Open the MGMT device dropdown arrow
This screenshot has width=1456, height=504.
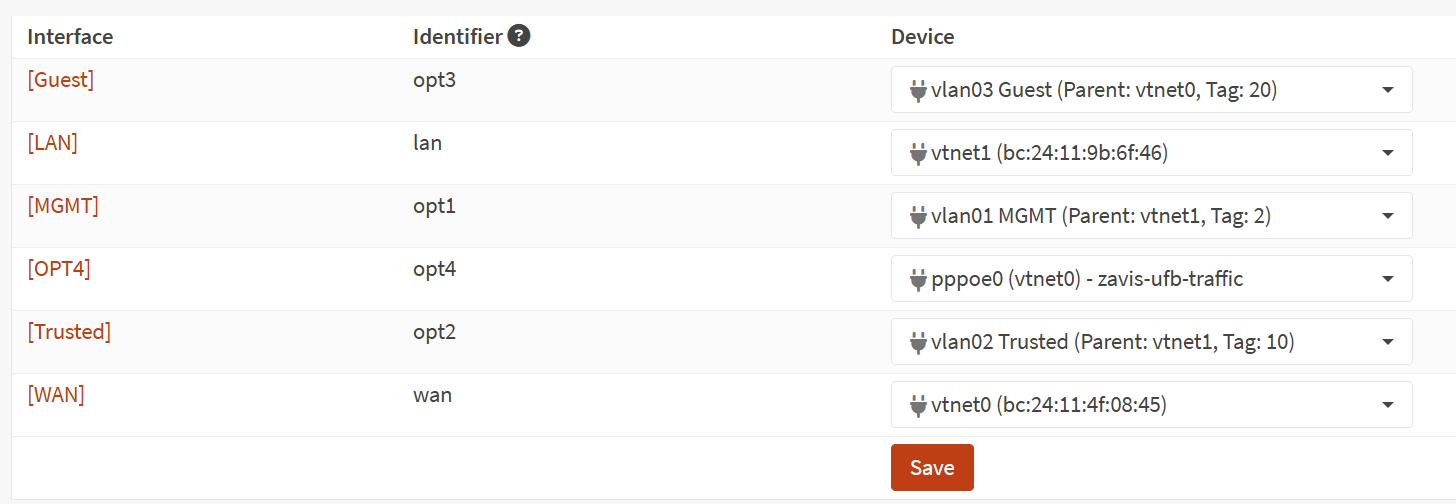point(1387,217)
